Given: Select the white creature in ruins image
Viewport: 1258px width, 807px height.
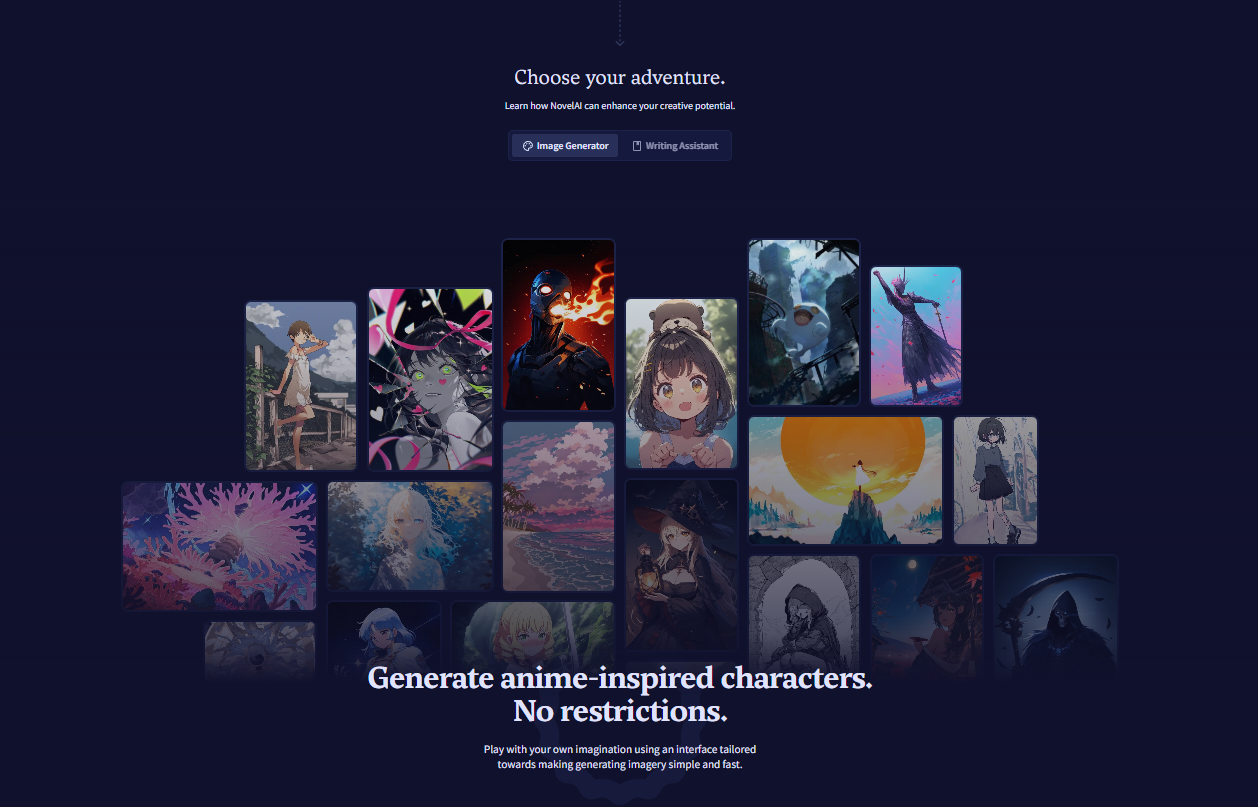Looking at the screenshot, I should [x=804, y=322].
